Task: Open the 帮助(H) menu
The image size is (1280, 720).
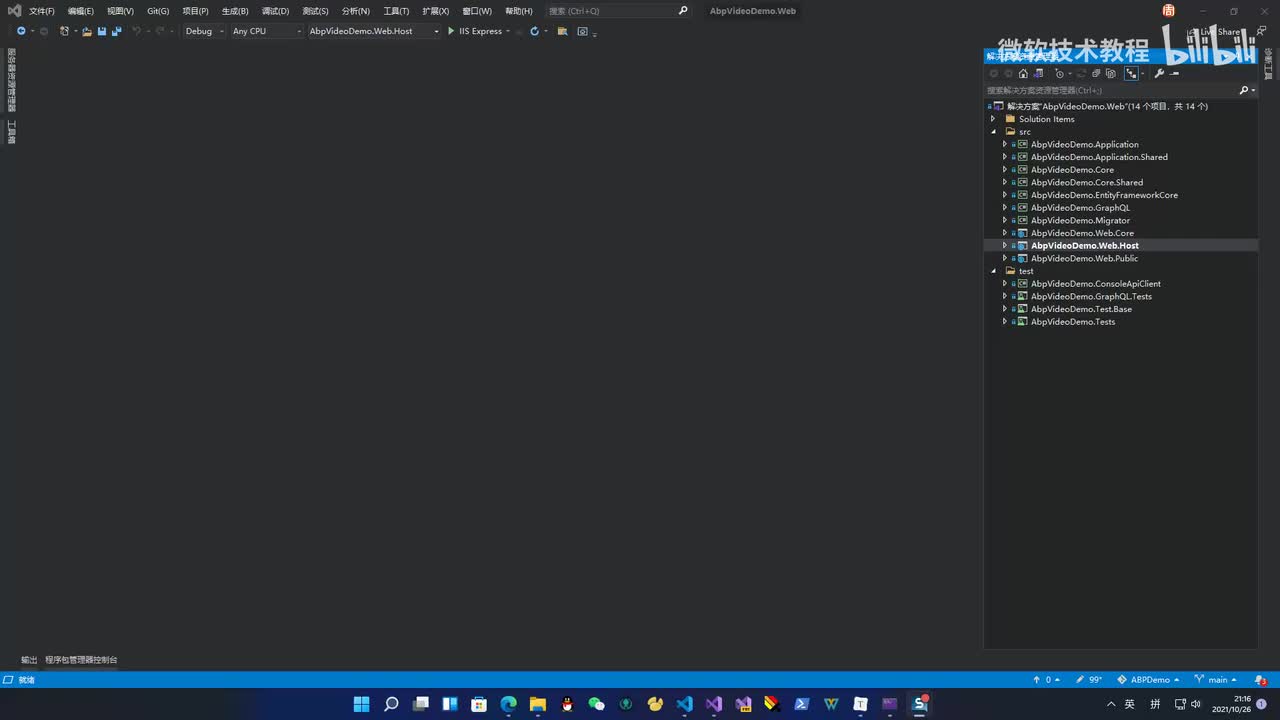Action: 519,11
